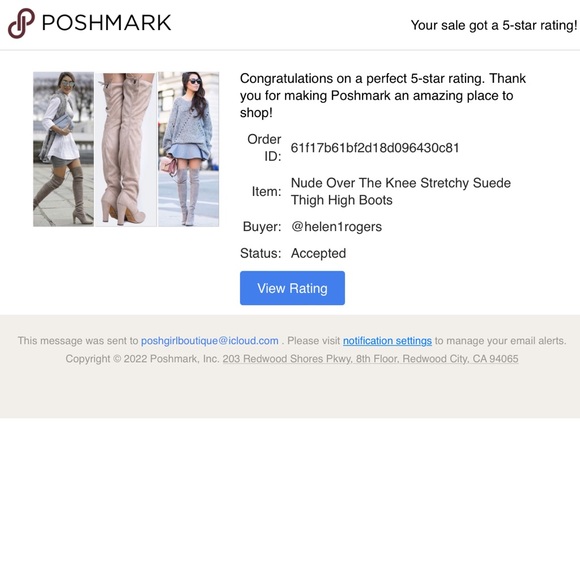The height and width of the screenshot is (580, 580).
Task: Select the right gray sweater photo
Action: 189,149
